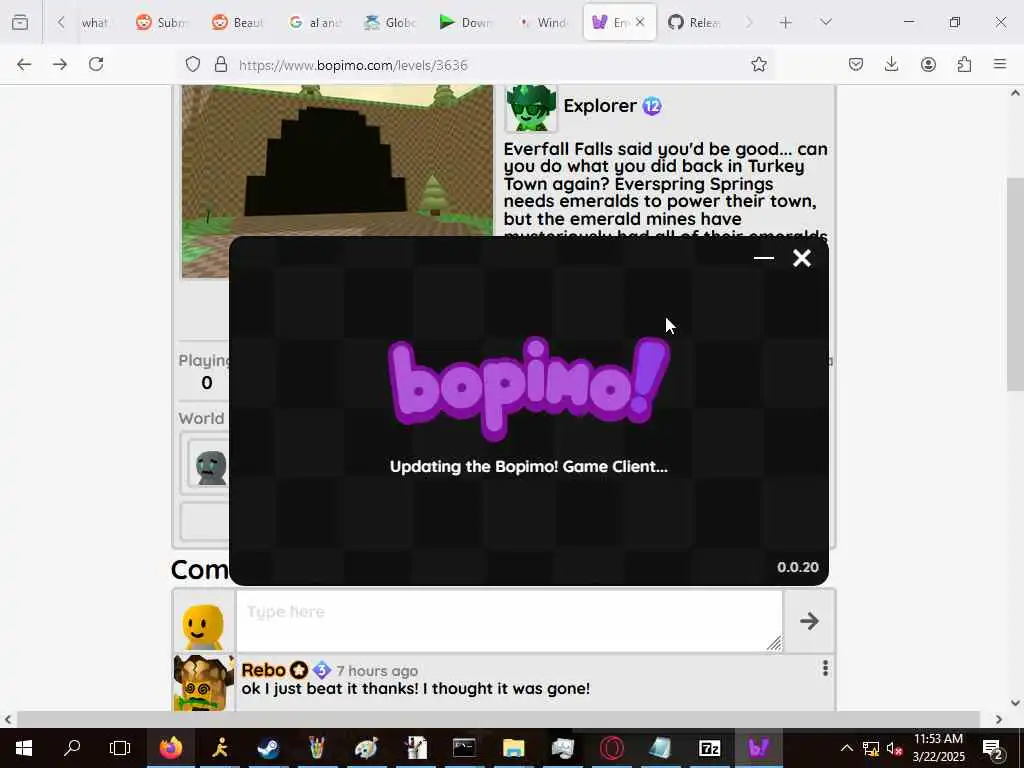The height and width of the screenshot is (768, 1024).
Task: Open the taskbar clock calendar
Action: [x=938, y=748]
